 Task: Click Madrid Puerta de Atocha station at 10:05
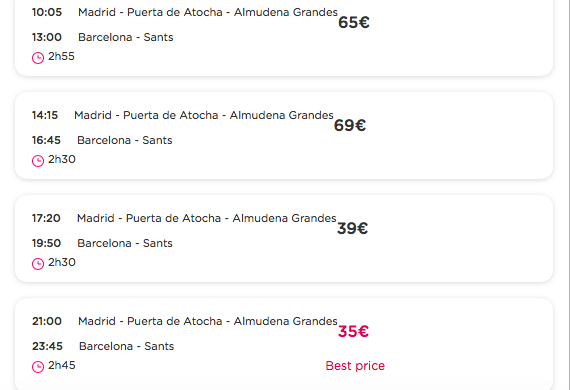click(208, 12)
